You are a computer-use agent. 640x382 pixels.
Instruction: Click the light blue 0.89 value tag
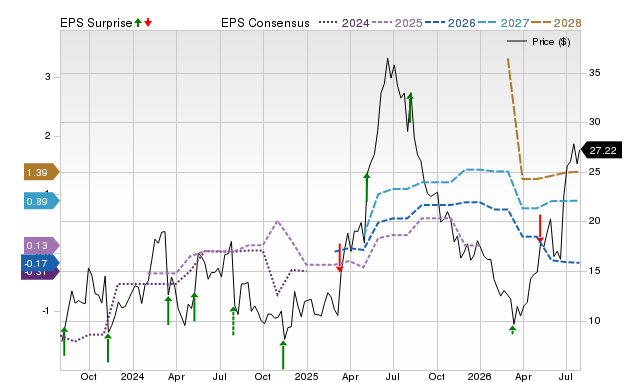click(x=42, y=201)
